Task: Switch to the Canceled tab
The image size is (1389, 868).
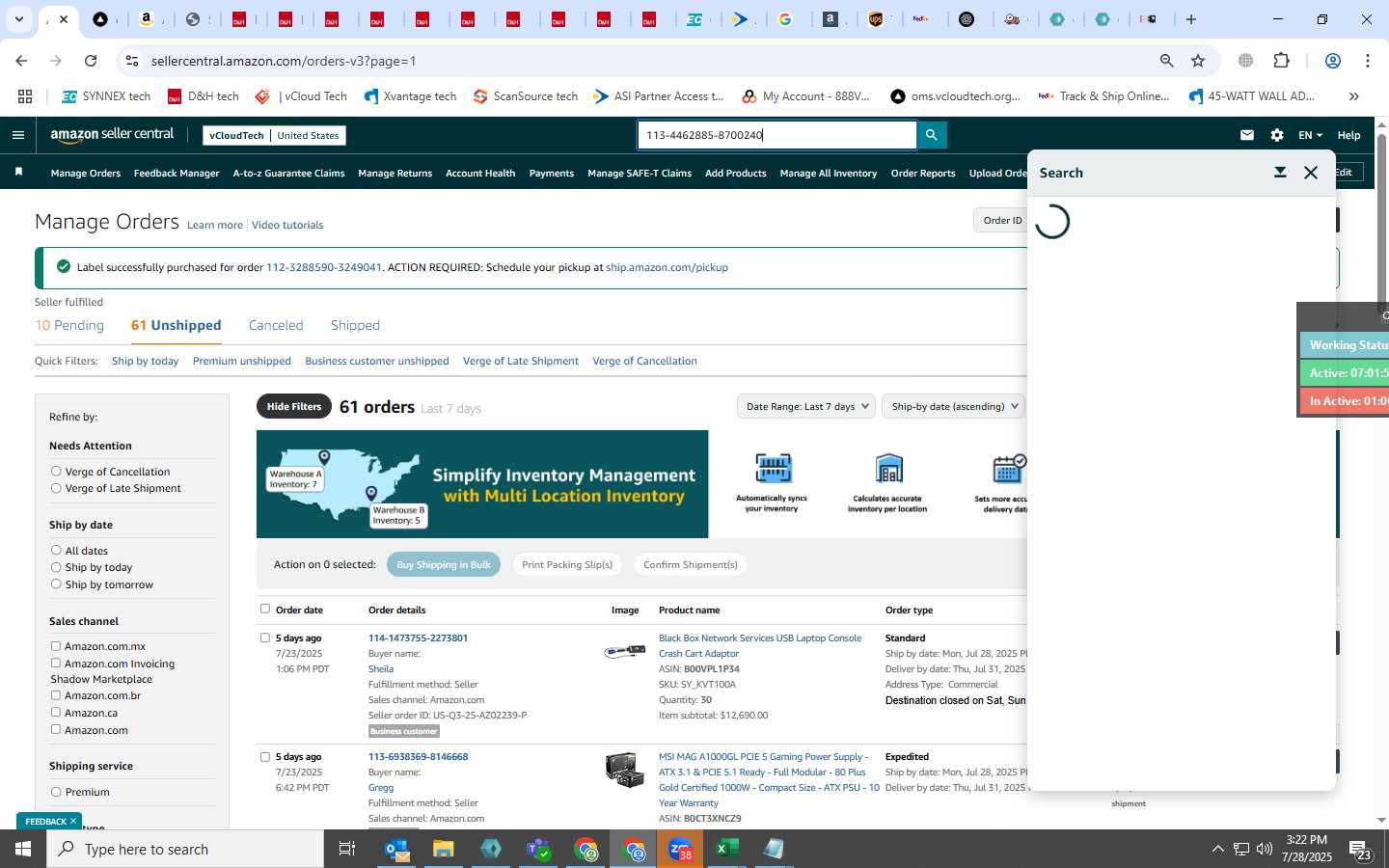Action: pyautogui.click(x=276, y=325)
